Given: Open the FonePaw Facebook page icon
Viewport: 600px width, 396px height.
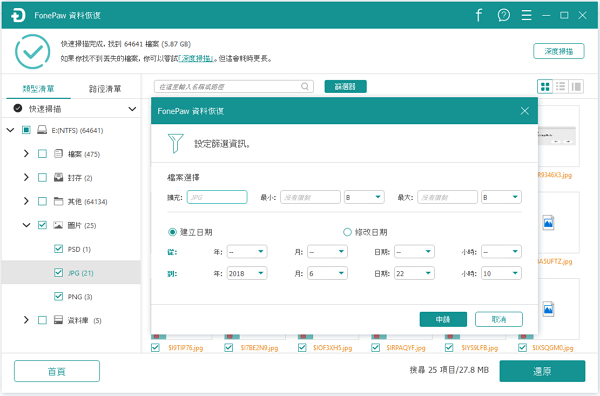Looking at the screenshot, I should [x=479, y=15].
